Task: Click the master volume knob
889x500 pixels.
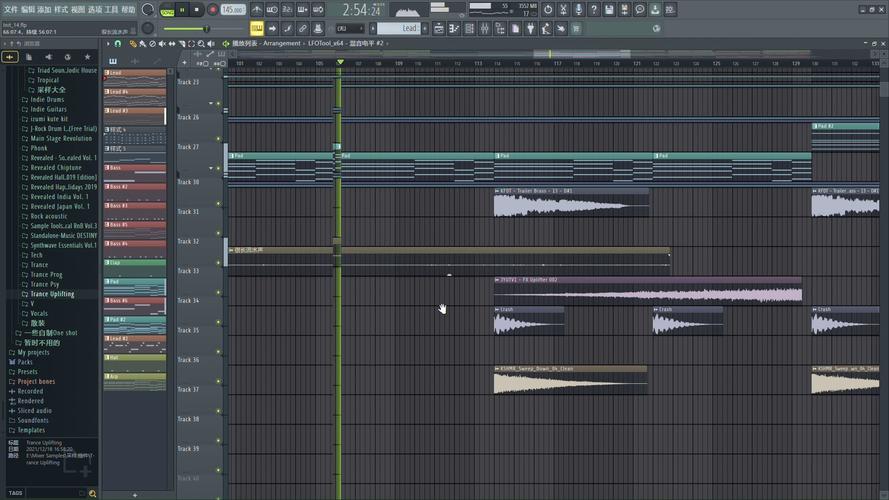Action: (147, 10)
